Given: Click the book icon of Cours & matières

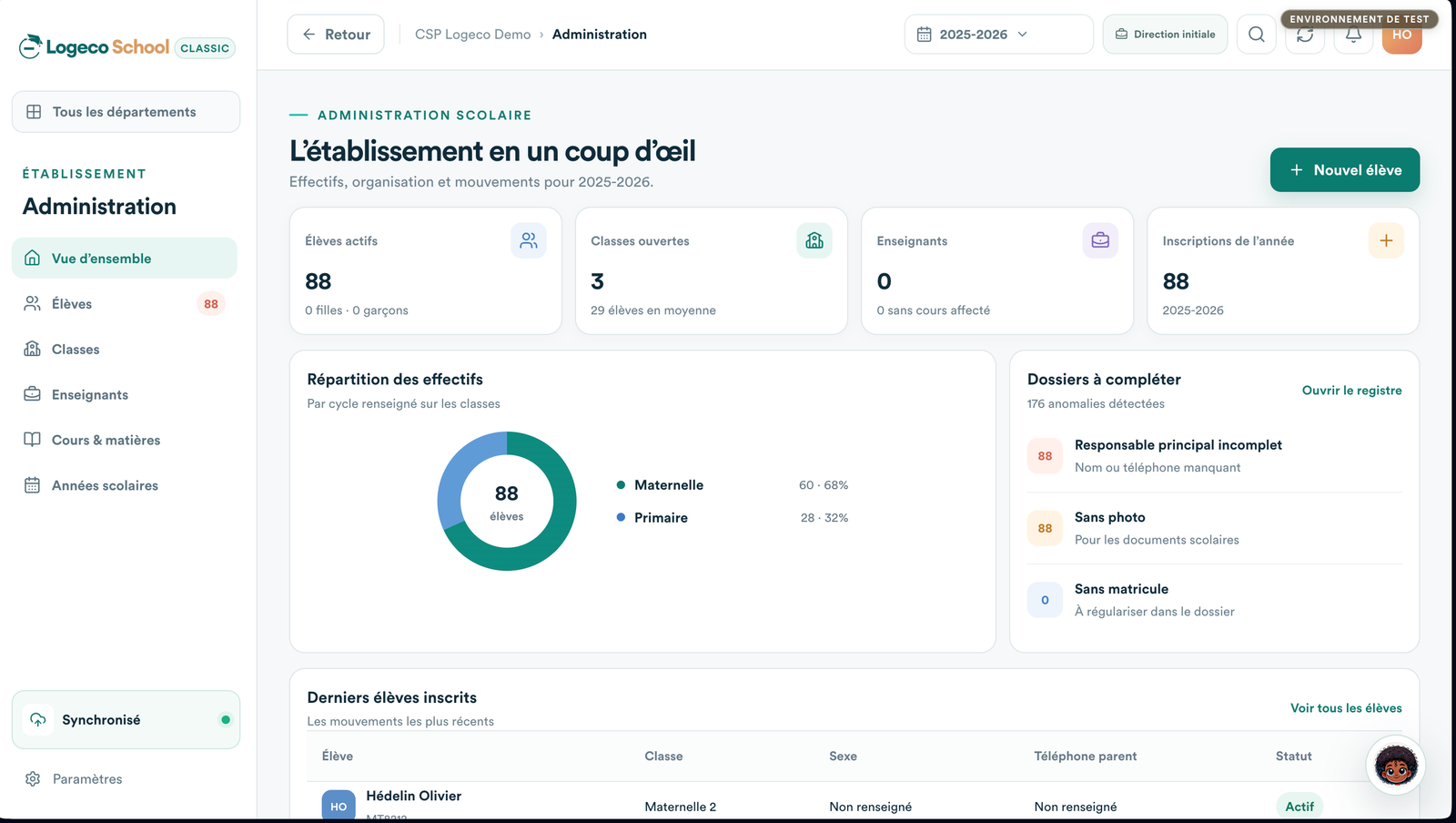Looking at the screenshot, I should 33,440.
